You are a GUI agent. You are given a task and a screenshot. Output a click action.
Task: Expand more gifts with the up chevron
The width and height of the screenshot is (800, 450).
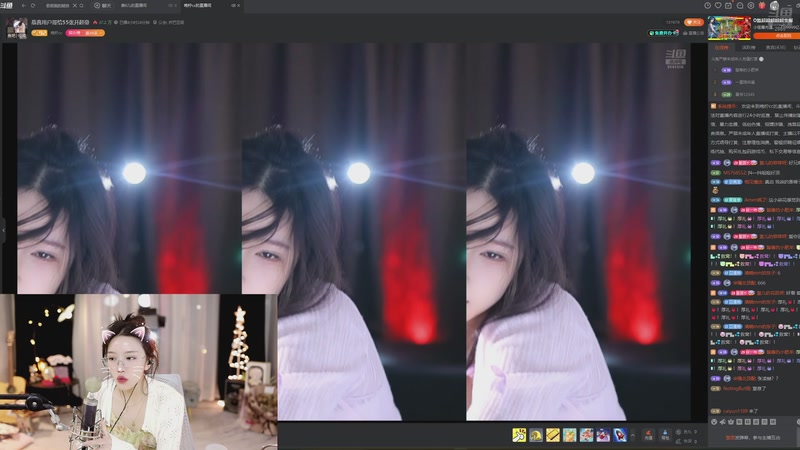(x=633, y=435)
